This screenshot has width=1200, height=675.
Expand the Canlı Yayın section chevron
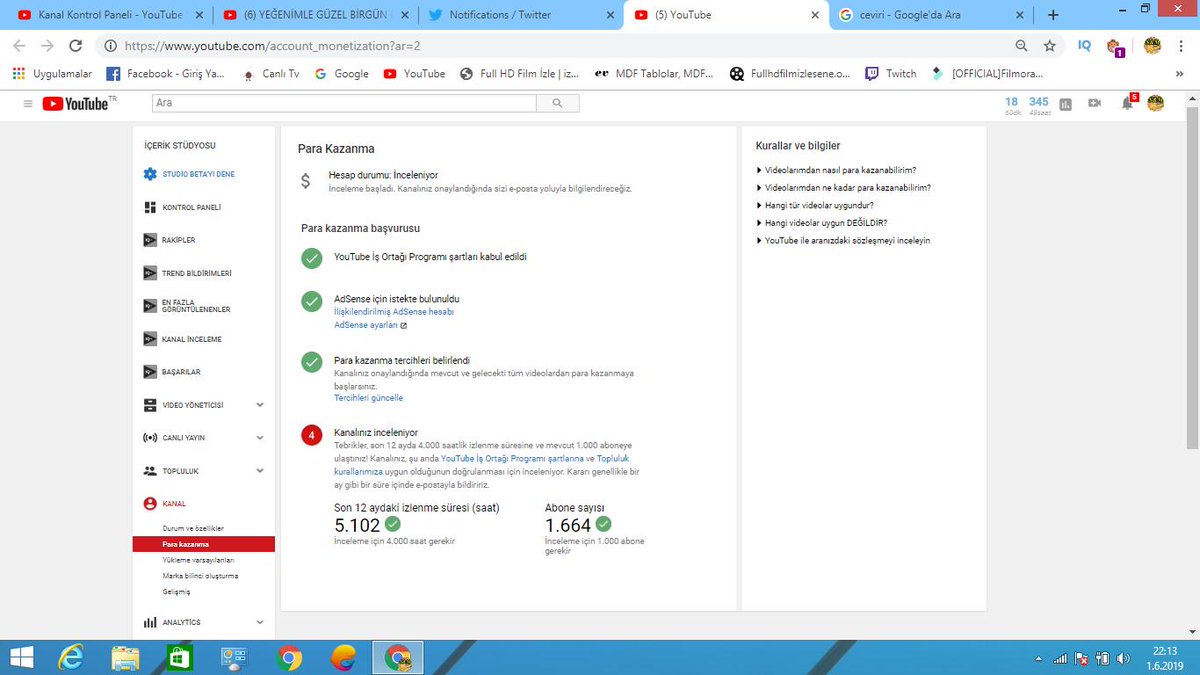coord(260,438)
